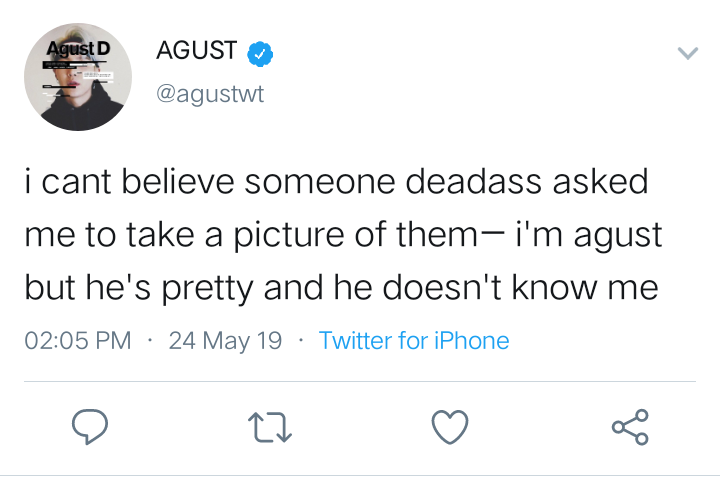Viewport: 720px width, 480px height.
Task: Open the @agustwt handle
Action: (x=210, y=94)
